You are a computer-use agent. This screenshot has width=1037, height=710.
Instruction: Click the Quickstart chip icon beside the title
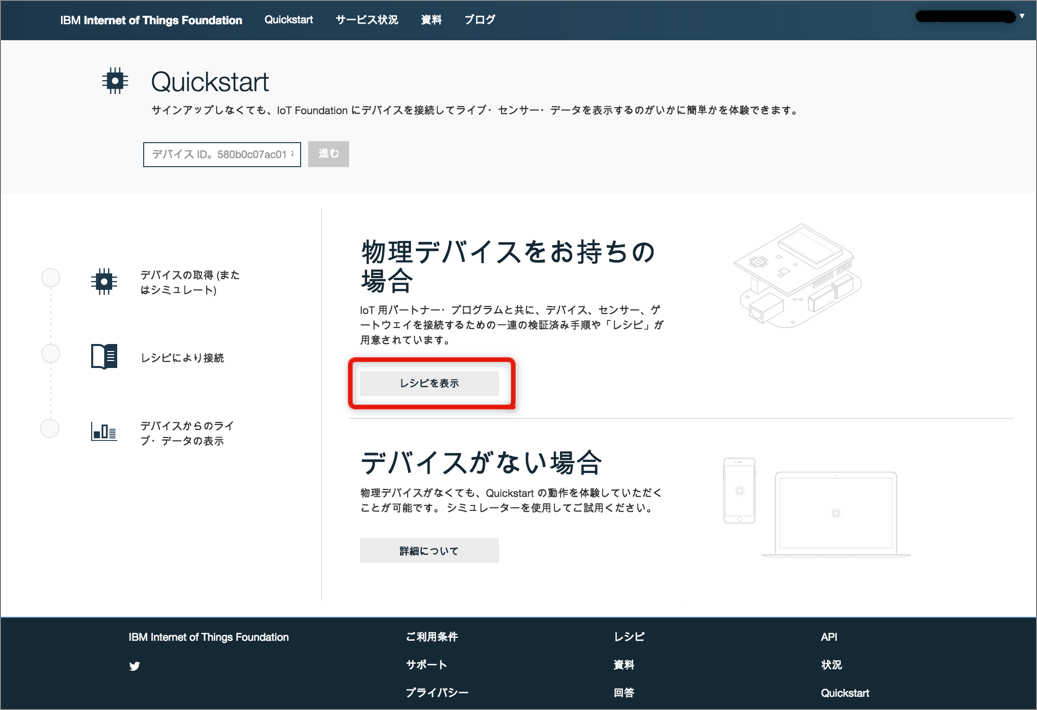pos(115,81)
